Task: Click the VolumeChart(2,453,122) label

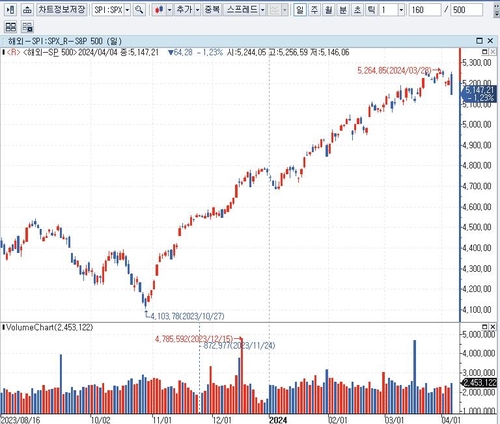Action: (x=49, y=327)
